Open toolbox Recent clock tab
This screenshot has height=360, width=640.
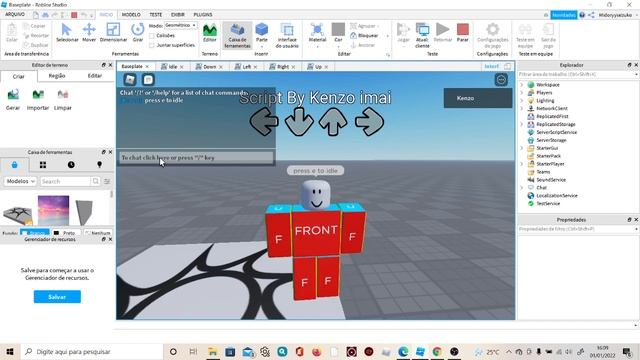[71, 165]
